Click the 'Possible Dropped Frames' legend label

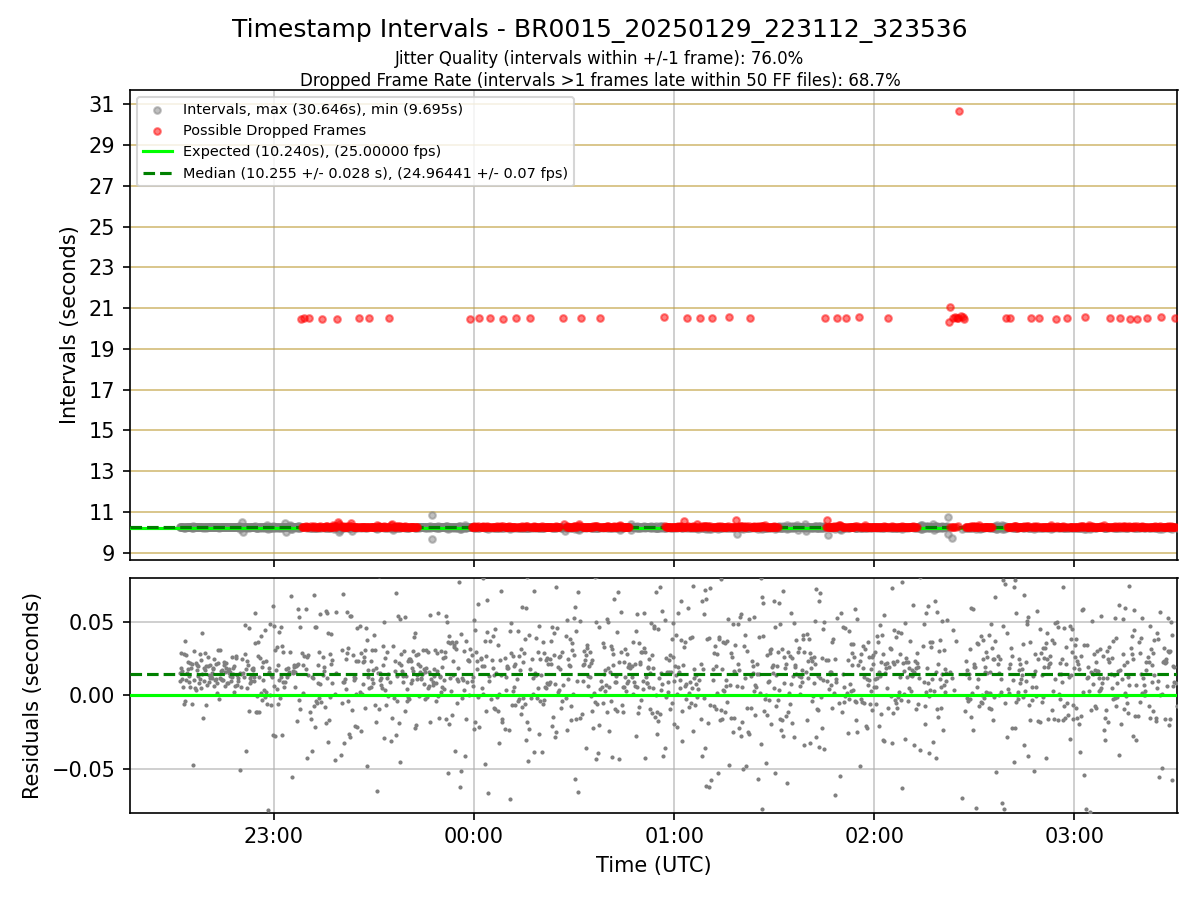pyautogui.click(x=274, y=130)
